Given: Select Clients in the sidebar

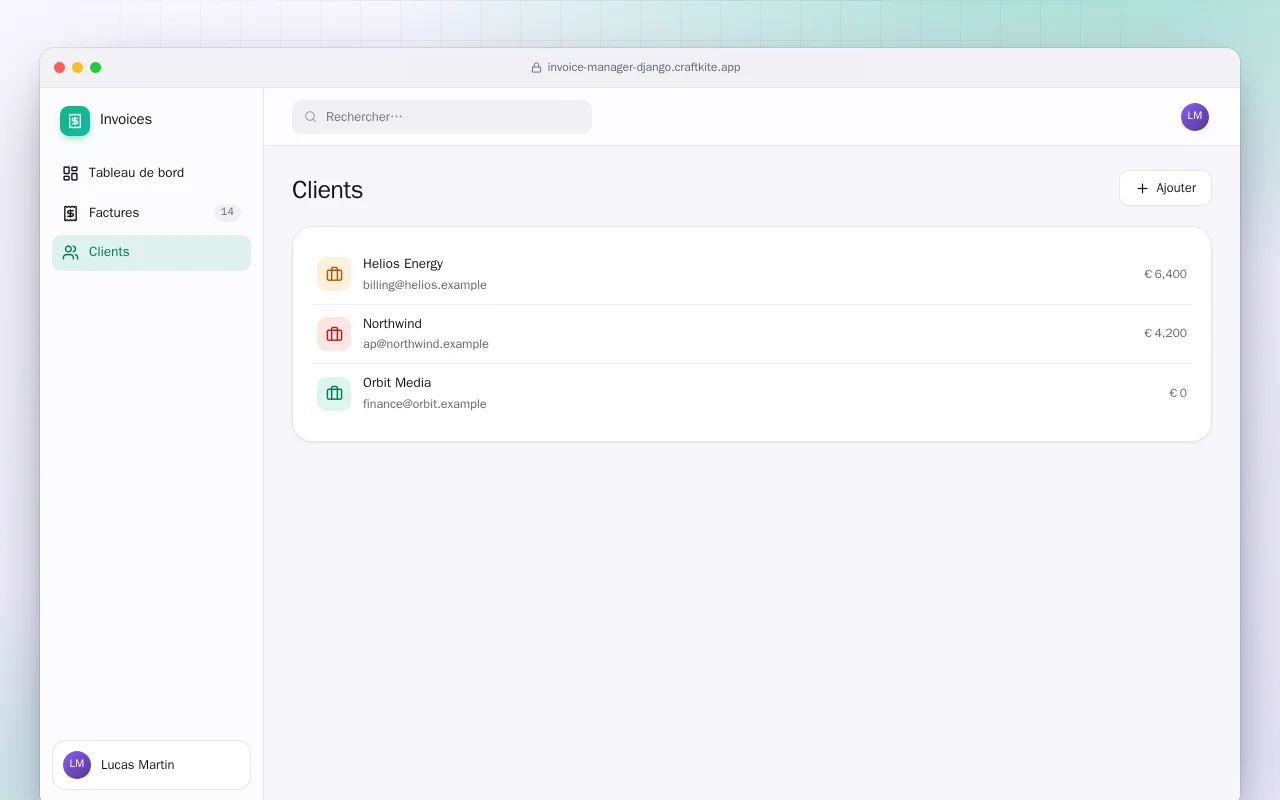Looking at the screenshot, I should point(151,252).
